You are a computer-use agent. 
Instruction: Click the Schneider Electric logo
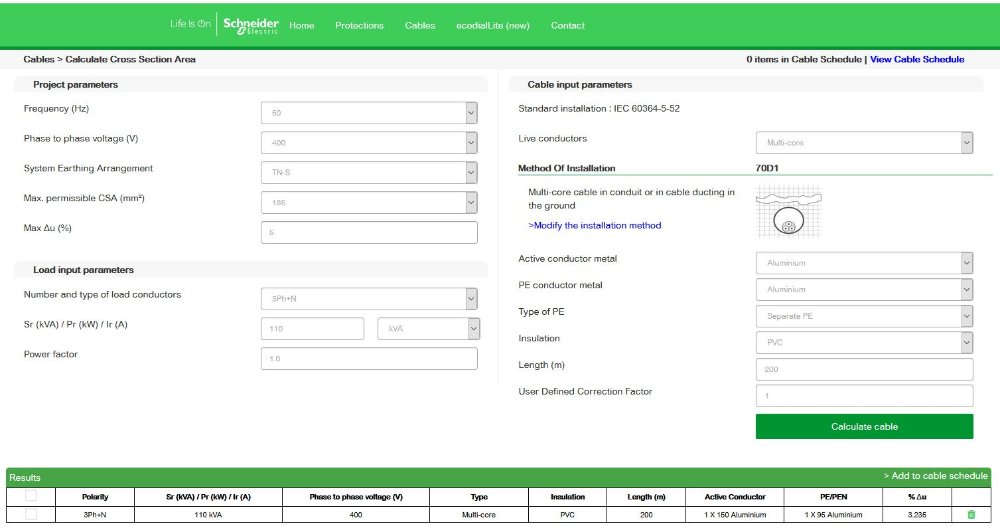[250, 25]
